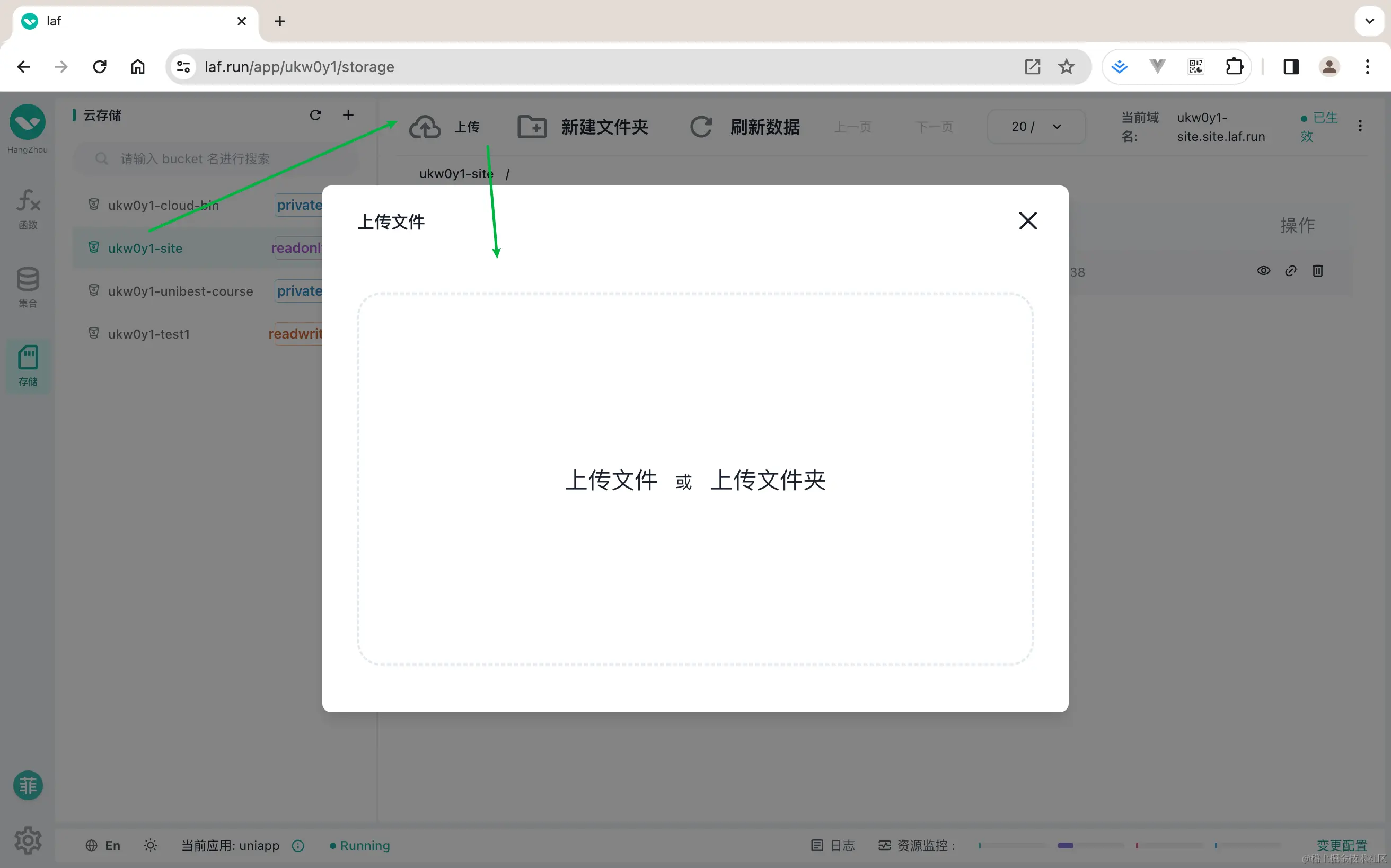The width and height of the screenshot is (1391, 868).
Task: Click the settings gear in sidebar
Action: click(28, 840)
